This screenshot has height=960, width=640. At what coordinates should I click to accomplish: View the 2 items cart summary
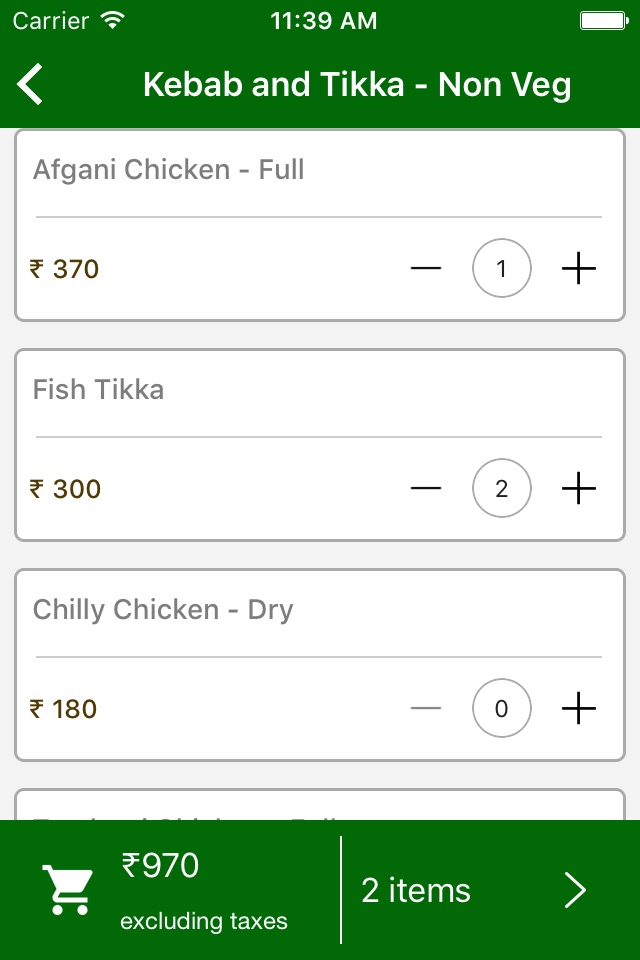click(416, 890)
